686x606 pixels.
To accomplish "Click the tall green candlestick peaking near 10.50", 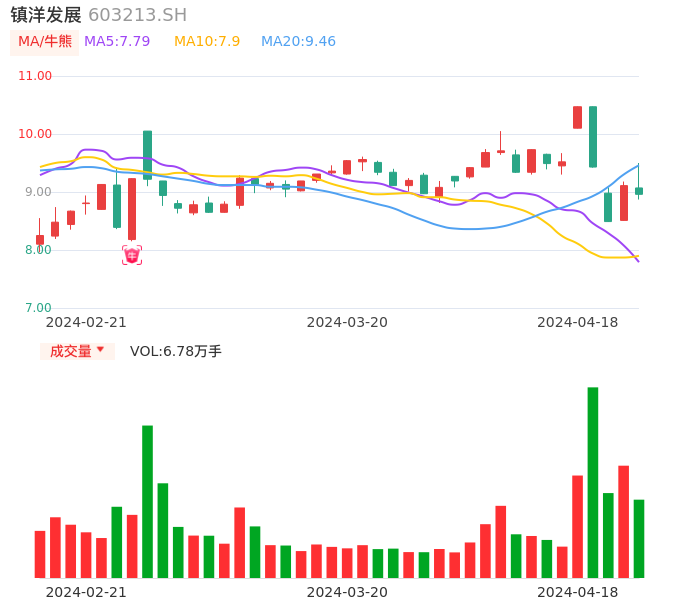I will pos(593,137).
